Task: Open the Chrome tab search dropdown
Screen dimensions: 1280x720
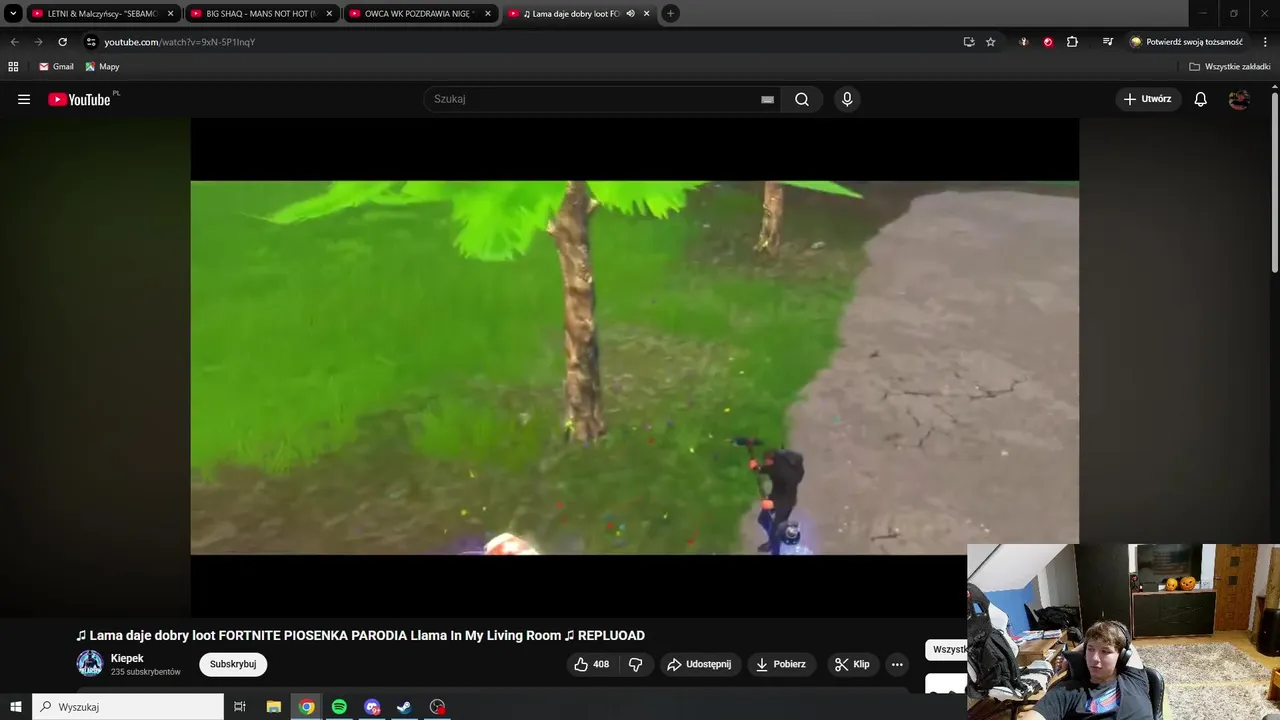Action: coord(13,14)
